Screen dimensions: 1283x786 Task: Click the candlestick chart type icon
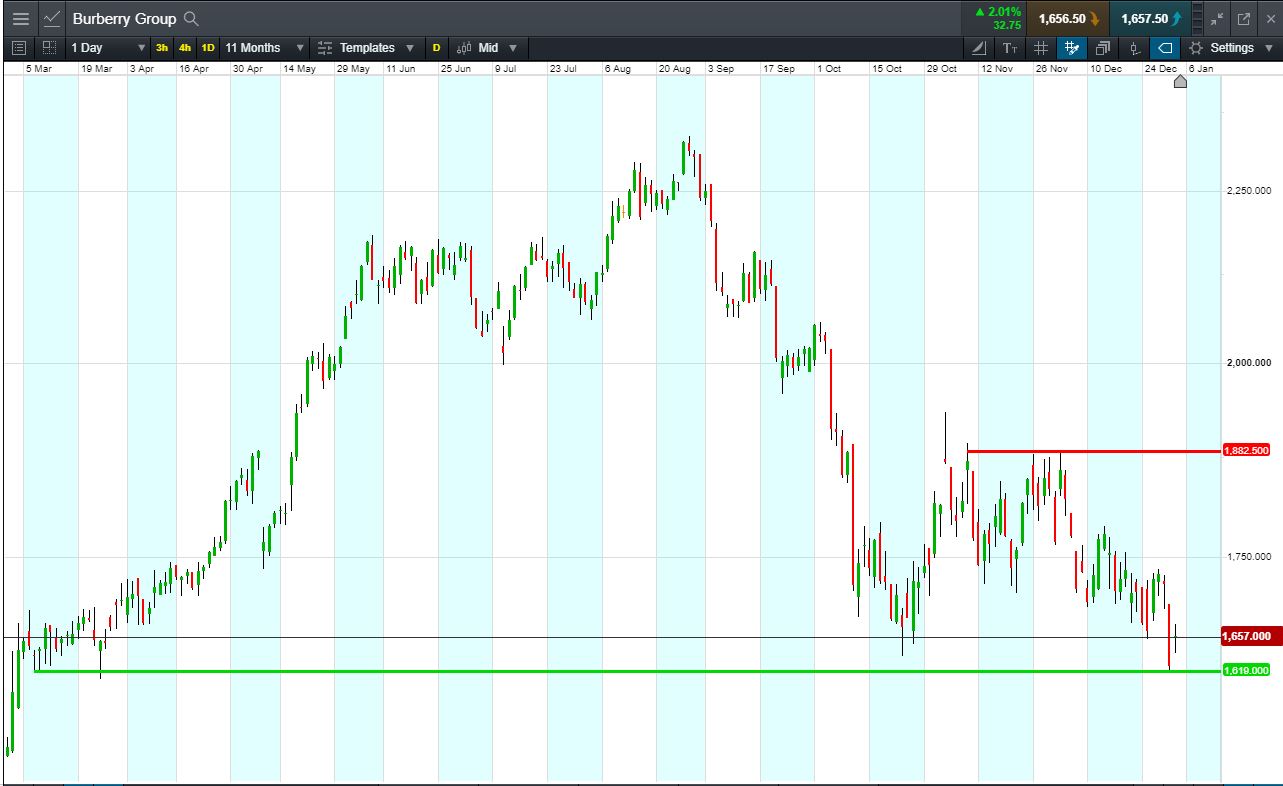pyautogui.click(x=464, y=47)
